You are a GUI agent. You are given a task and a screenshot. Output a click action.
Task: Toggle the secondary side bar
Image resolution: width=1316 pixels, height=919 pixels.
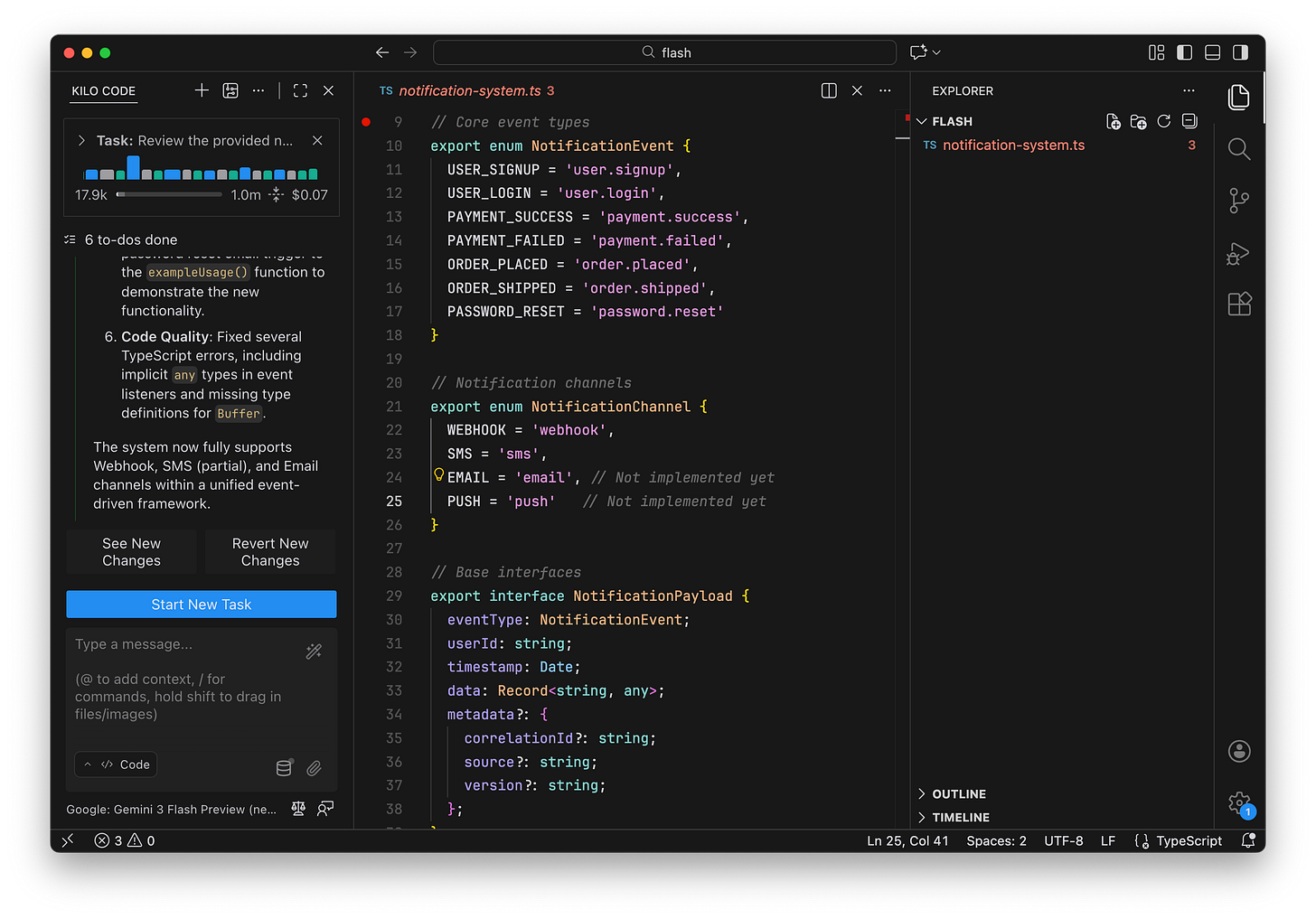tap(1241, 52)
